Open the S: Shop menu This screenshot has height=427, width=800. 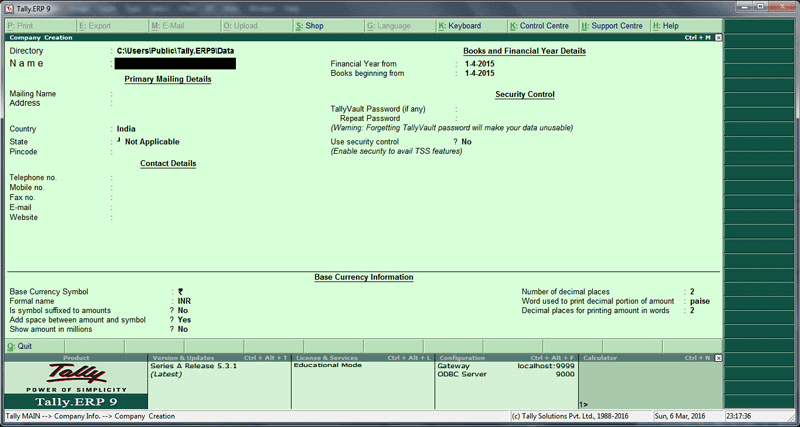point(329,26)
